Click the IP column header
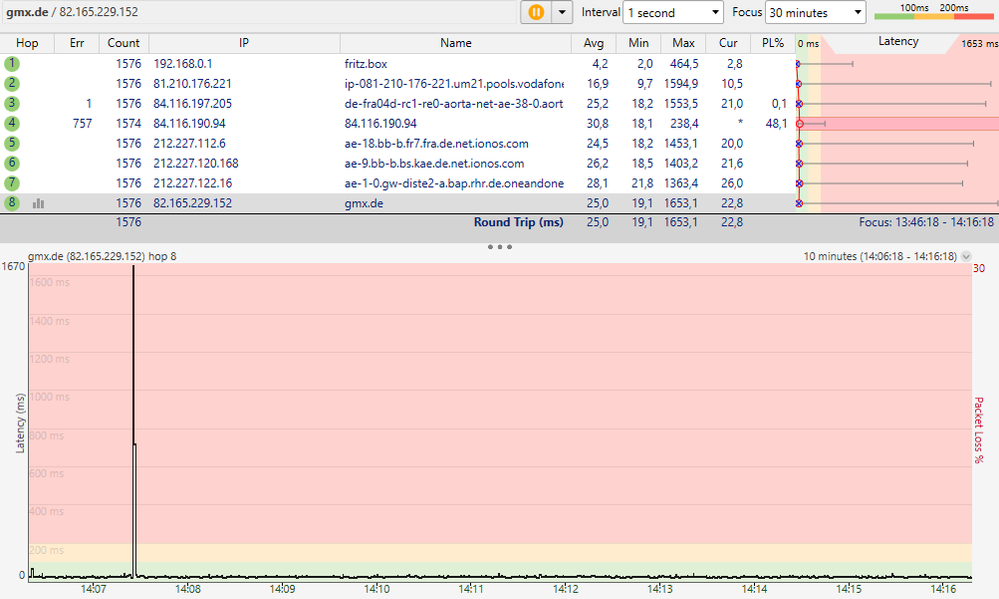 (x=244, y=43)
